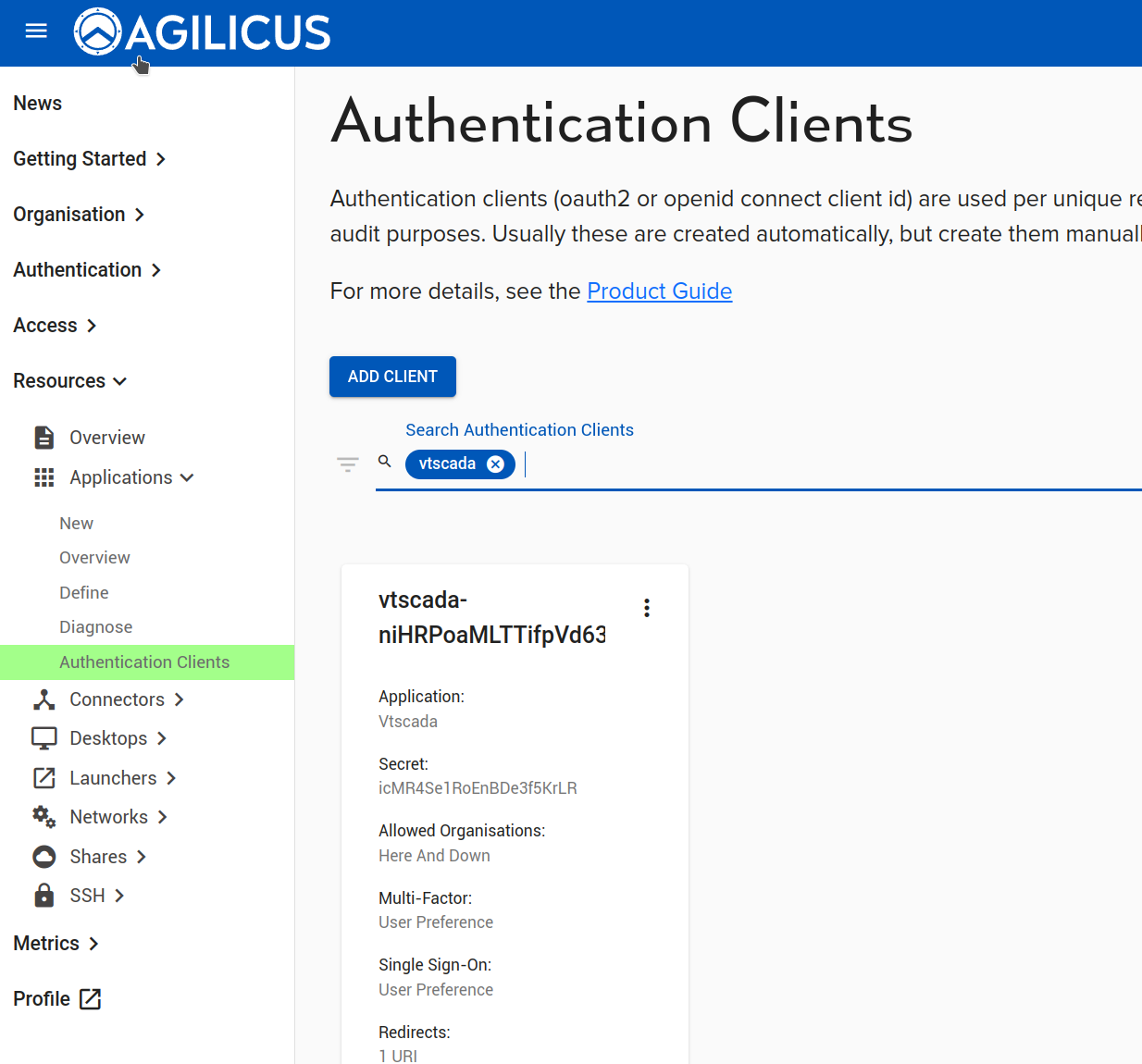
Task: Collapse the Applications submenu
Action: click(x=131, y=477)
